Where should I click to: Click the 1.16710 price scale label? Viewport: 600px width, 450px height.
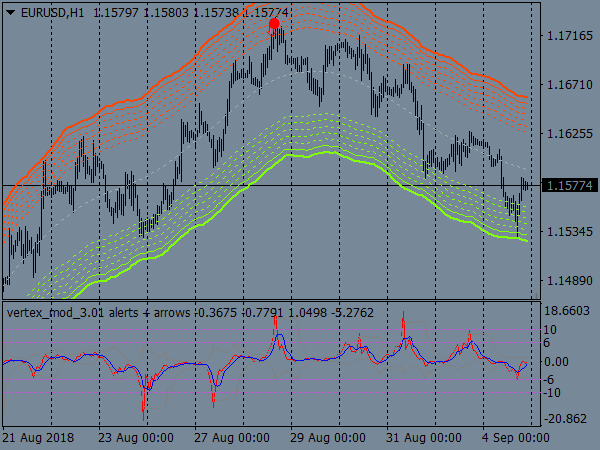pos(567,85)
